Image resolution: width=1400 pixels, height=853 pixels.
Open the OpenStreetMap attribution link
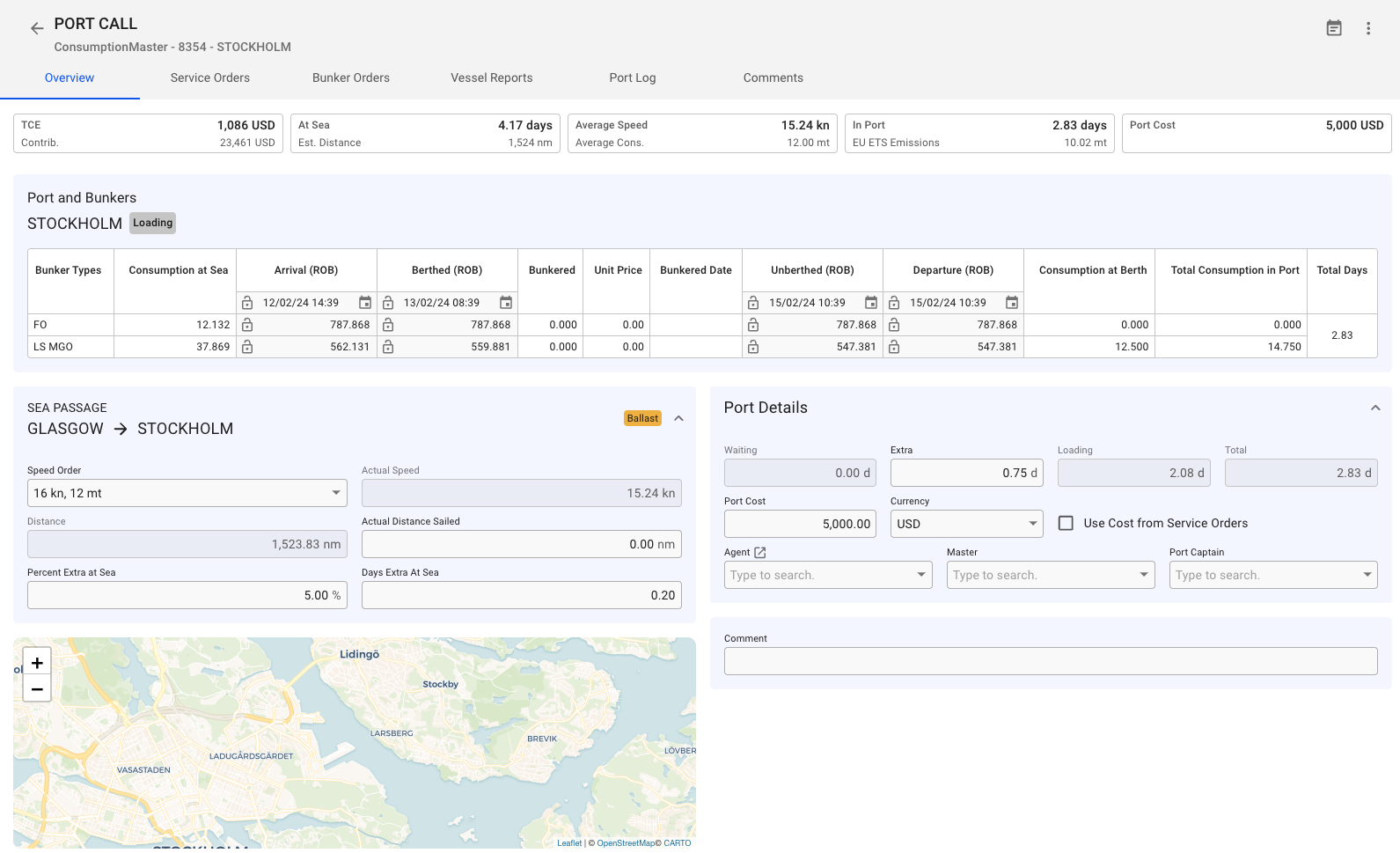(x=626, y=843)
